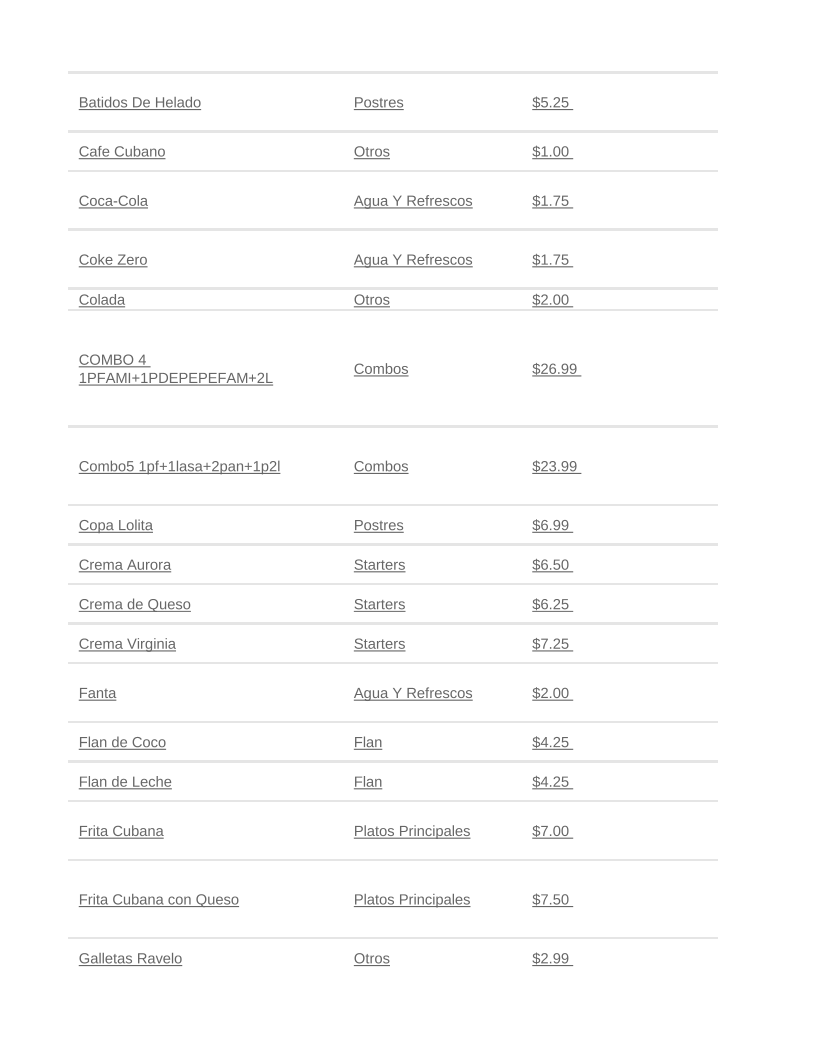Click the $6.99 price for Copa Lolita
The width and height of the screenshot is (816, 1056).
coord(552,526)
